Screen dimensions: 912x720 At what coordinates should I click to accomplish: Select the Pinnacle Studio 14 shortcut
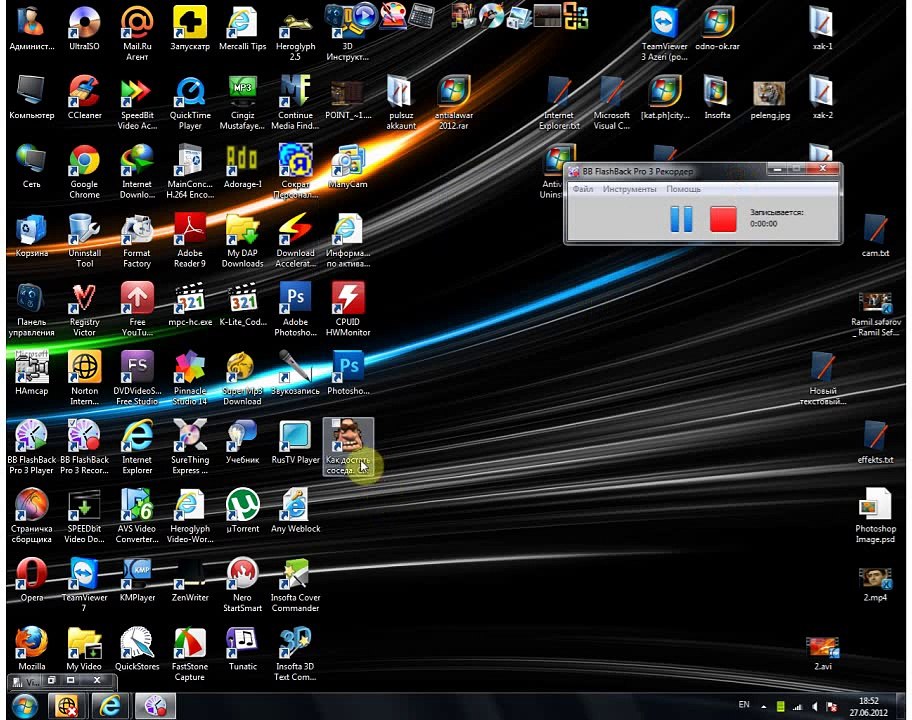190,378
